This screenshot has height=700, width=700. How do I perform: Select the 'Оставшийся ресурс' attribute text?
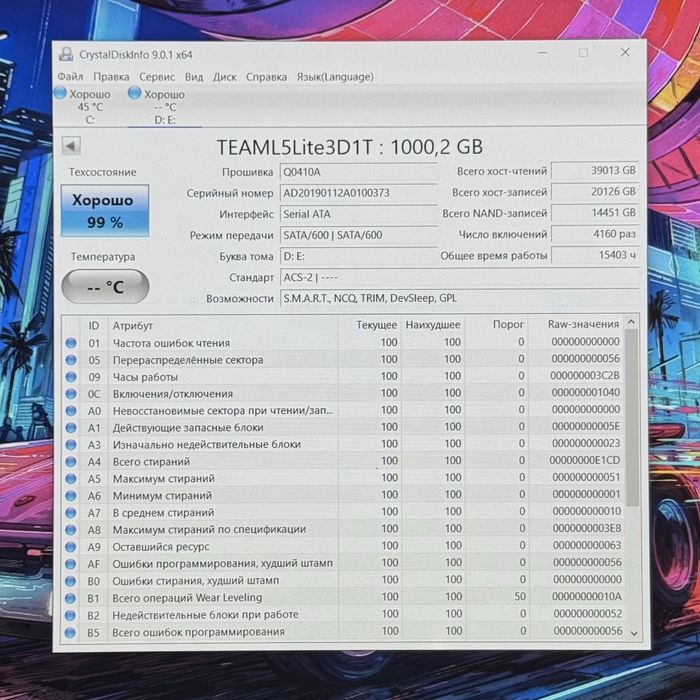pos(161,547)
